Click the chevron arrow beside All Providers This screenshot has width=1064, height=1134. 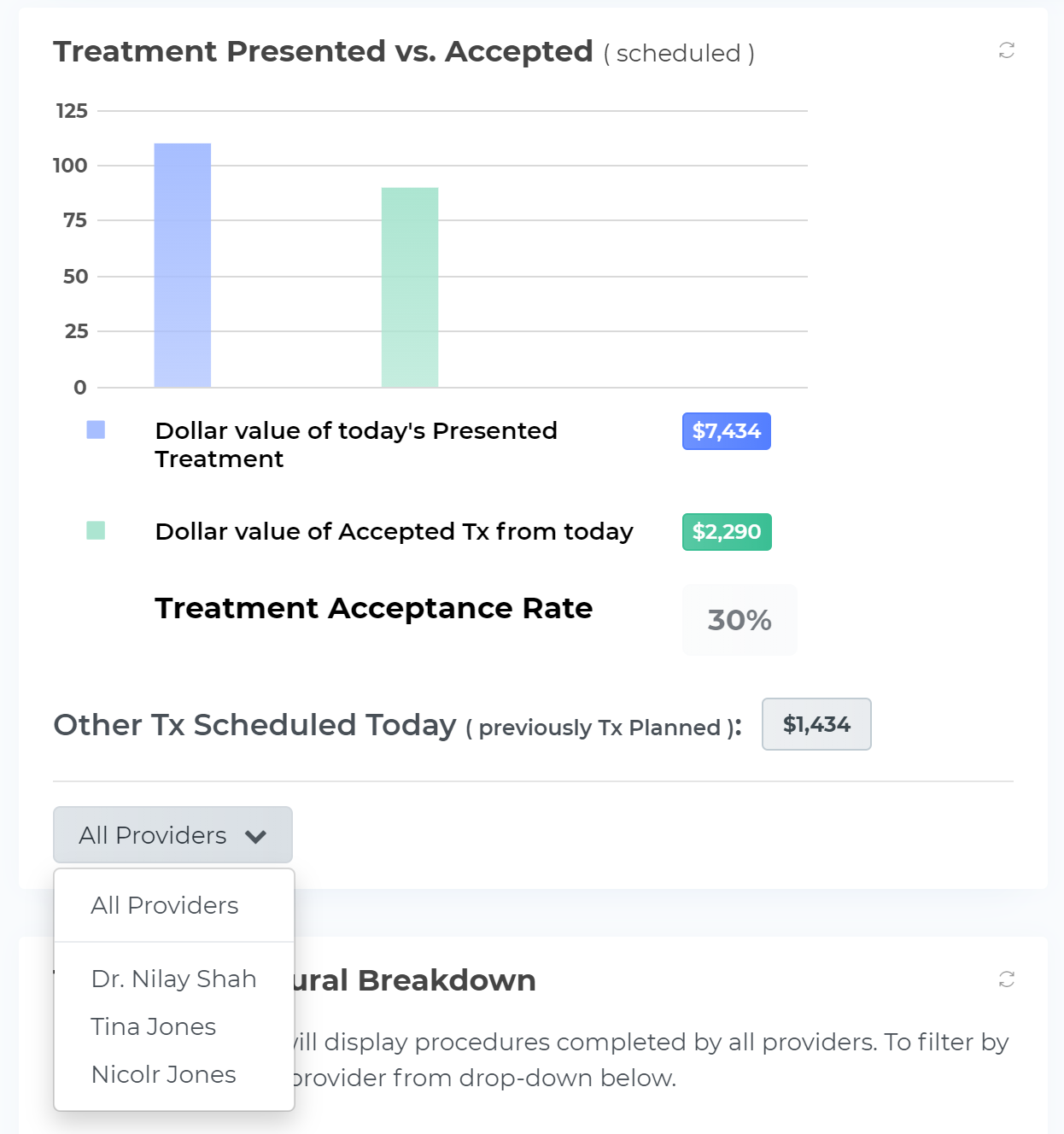255,836
